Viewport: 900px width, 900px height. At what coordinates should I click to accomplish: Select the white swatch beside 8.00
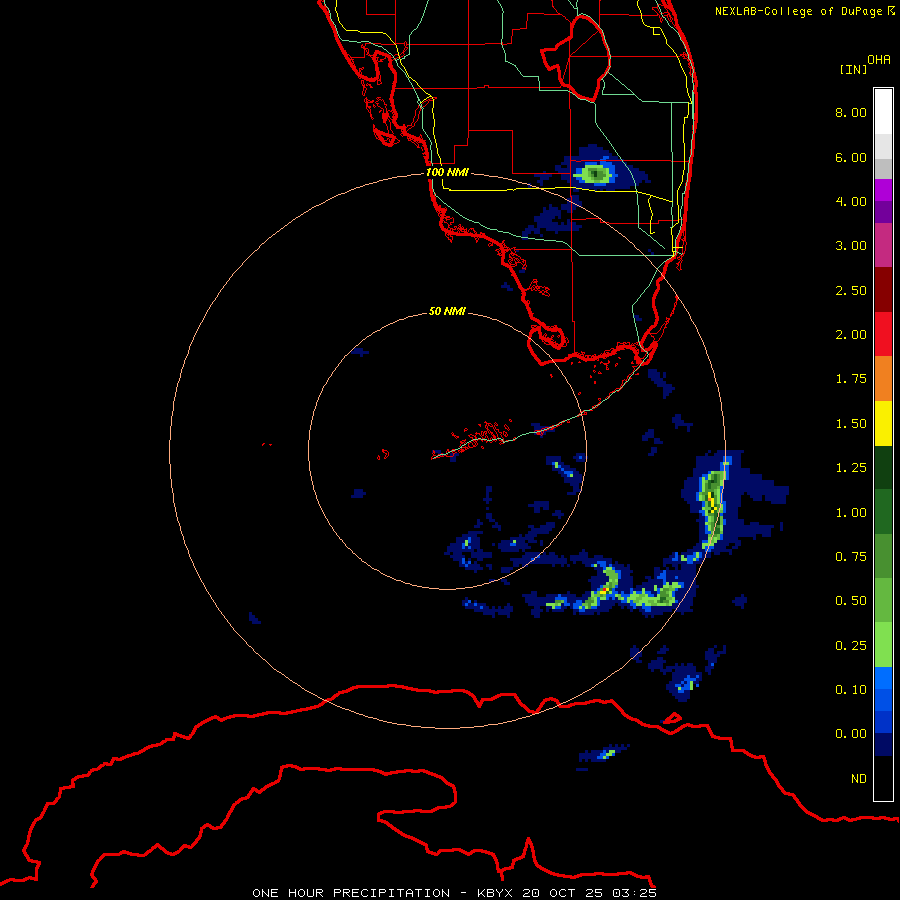[883, 112]
